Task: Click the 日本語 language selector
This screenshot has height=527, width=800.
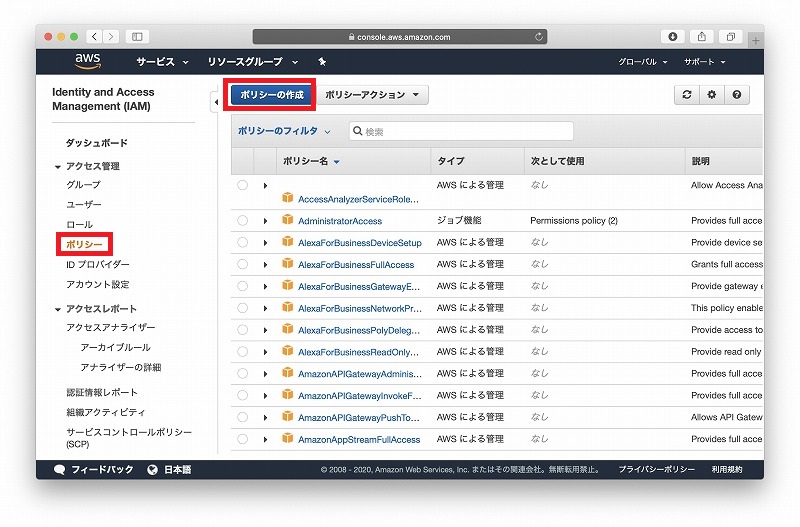Action: 177,469
